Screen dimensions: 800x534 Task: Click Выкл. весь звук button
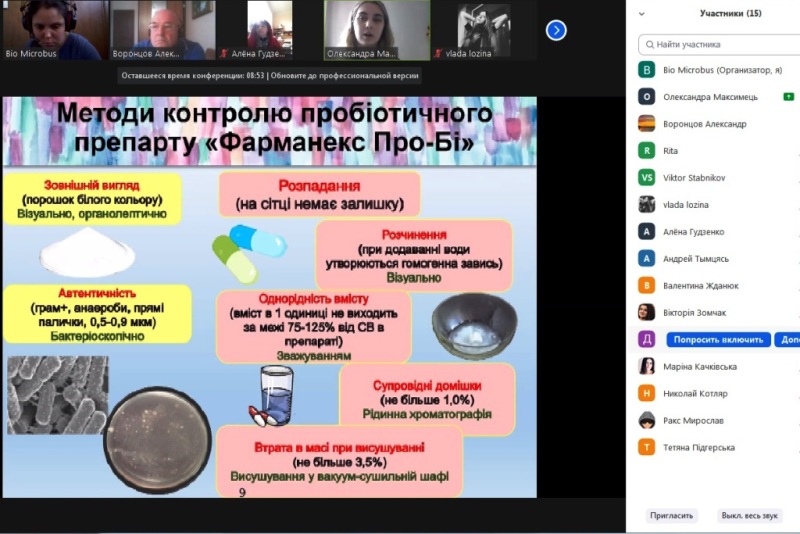tap(749, 516)
